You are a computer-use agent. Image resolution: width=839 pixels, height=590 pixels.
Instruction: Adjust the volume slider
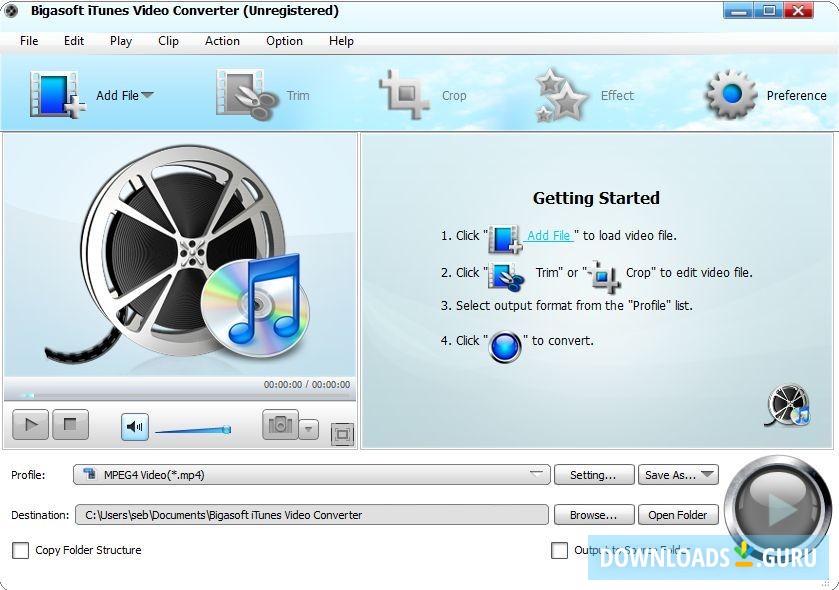pos(193,429)
